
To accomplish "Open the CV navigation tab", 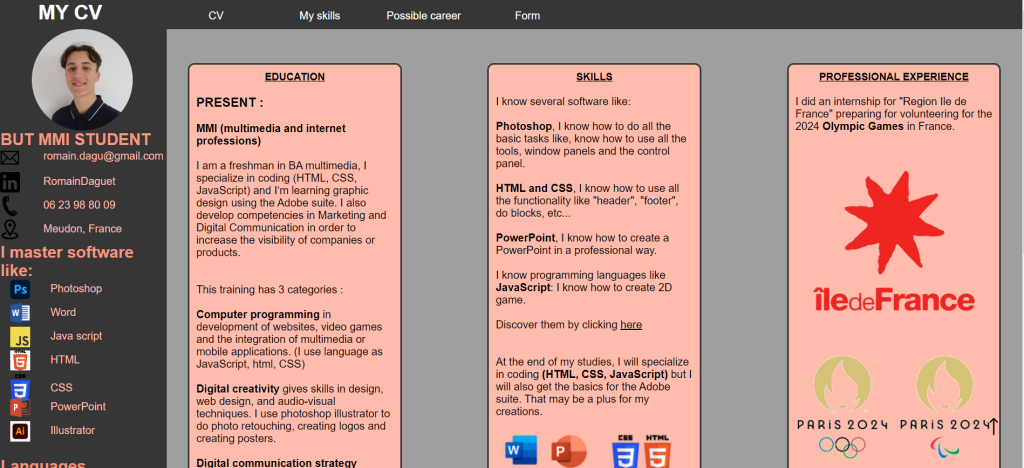I will pyautogui.click(x=216, y=16).
